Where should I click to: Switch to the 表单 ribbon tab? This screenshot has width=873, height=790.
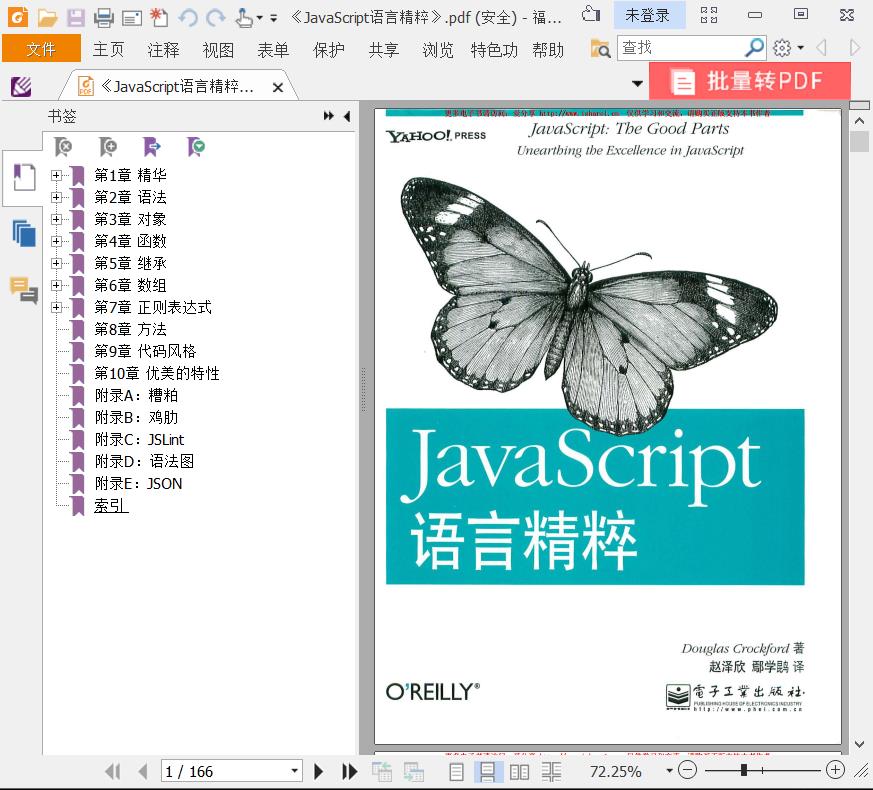[x=273, y=50]
